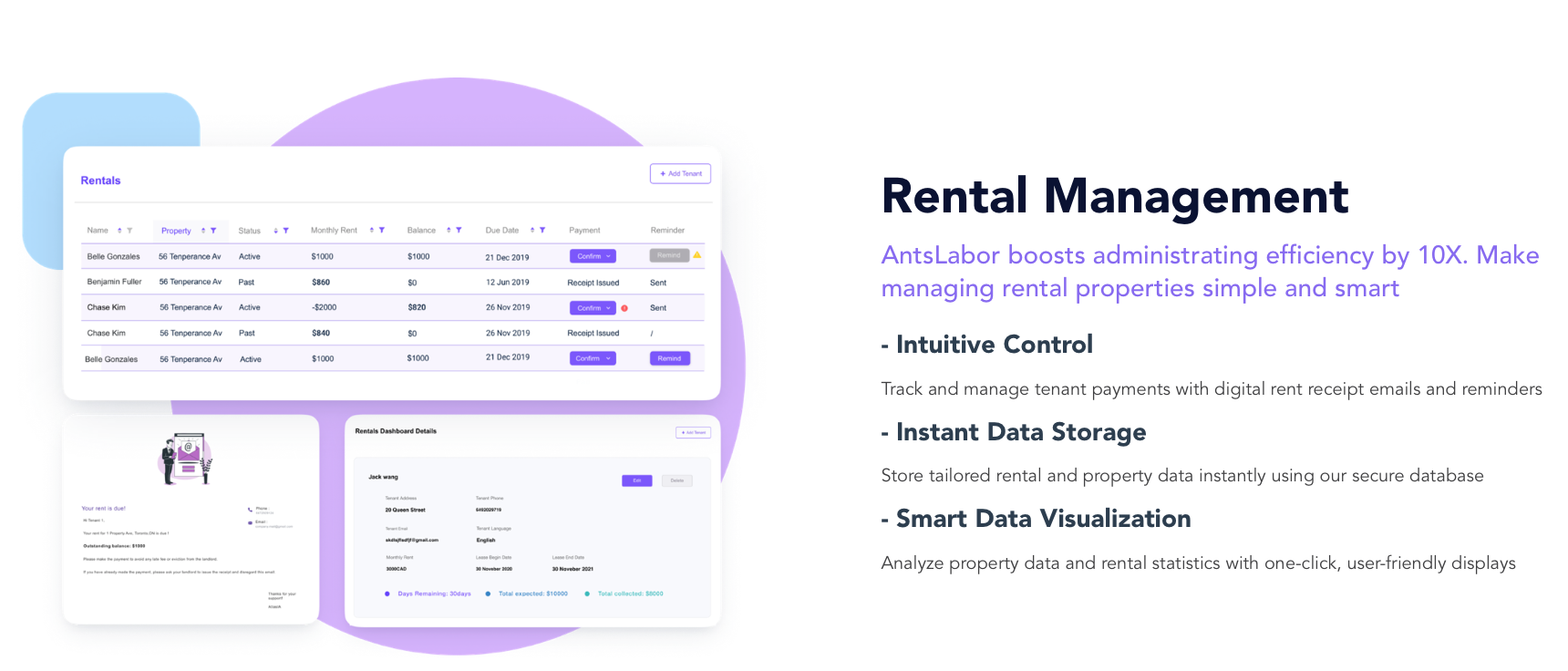
Task: Click 'Sent' in Benjamin Fuller's row
Action: pos(658,283)
